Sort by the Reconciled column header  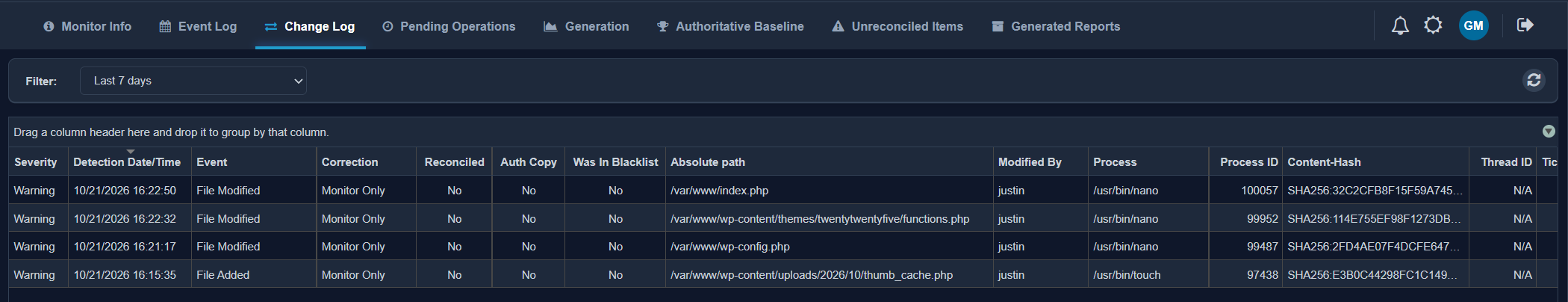click(454, 162)
